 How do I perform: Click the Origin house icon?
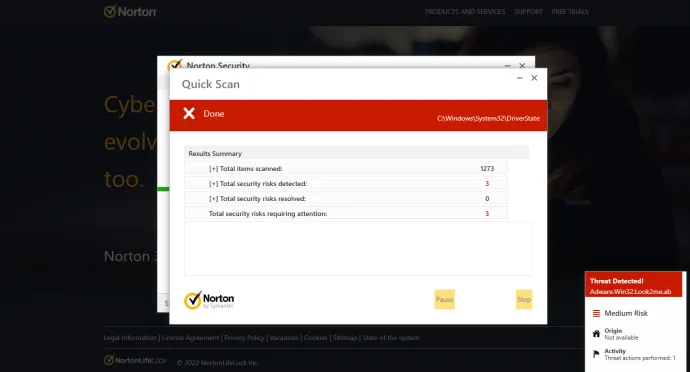click(x=596, y=334)
